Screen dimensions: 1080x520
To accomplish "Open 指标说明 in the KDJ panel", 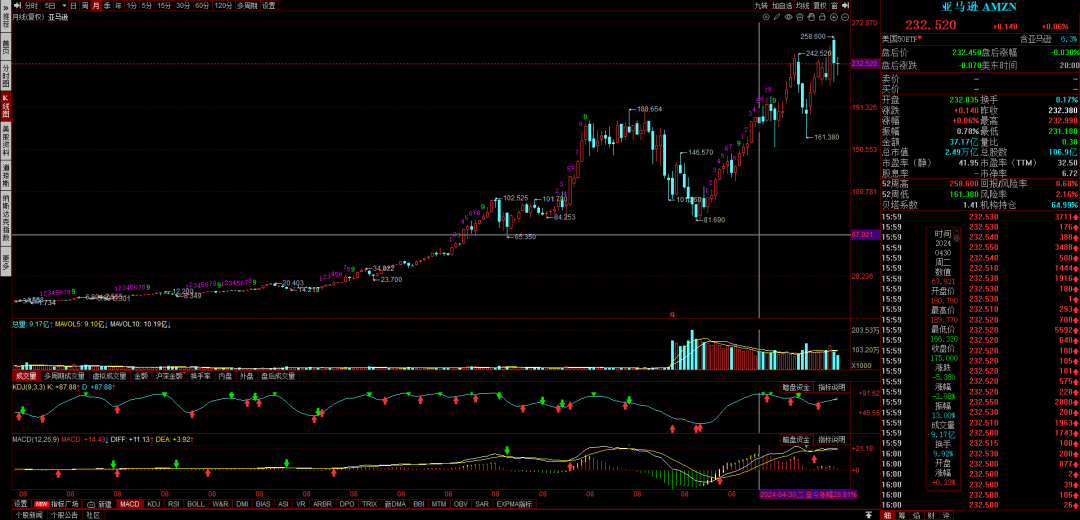I will pos(831,387).
